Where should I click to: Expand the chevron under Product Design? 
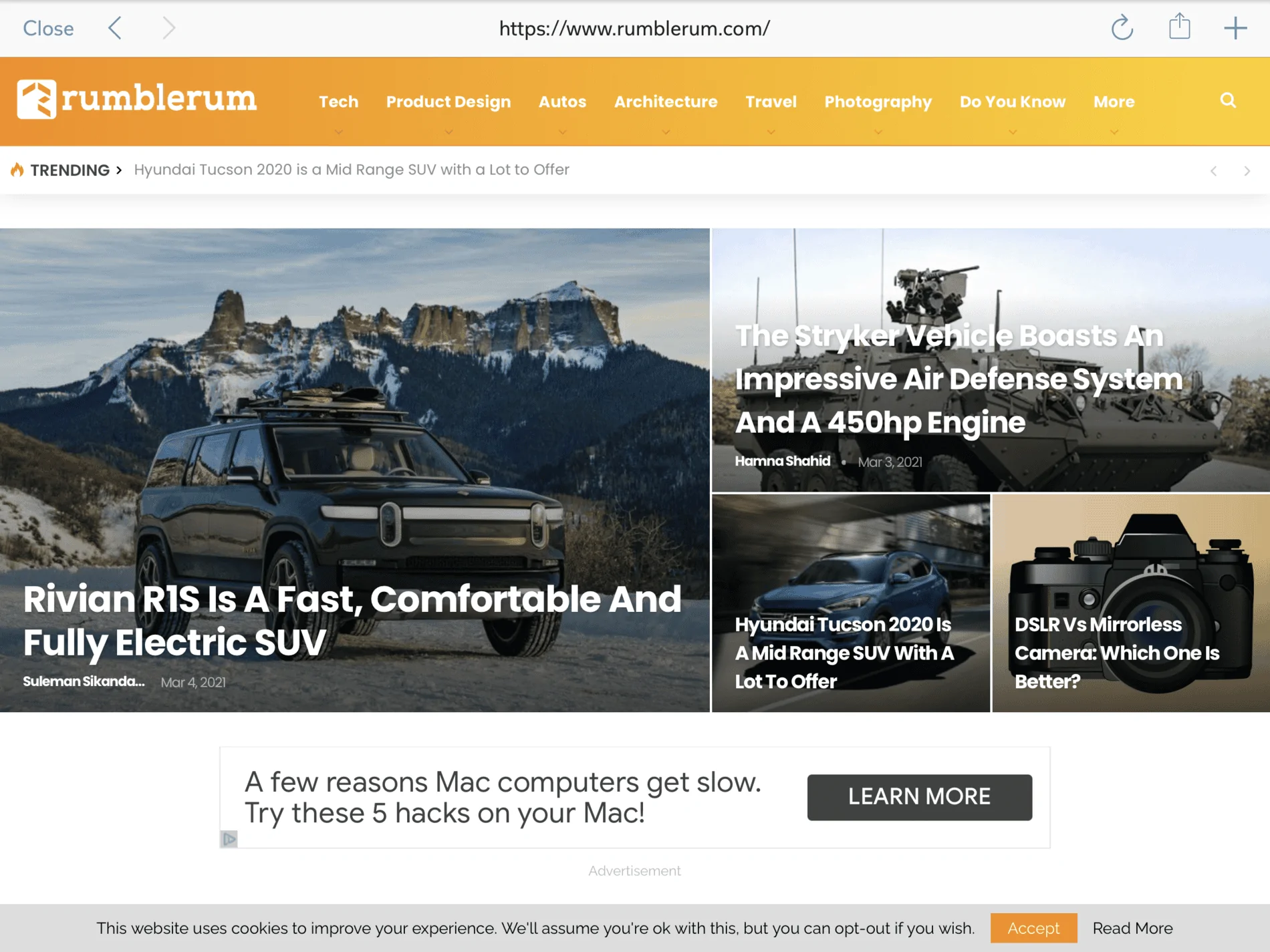(449, 132)
